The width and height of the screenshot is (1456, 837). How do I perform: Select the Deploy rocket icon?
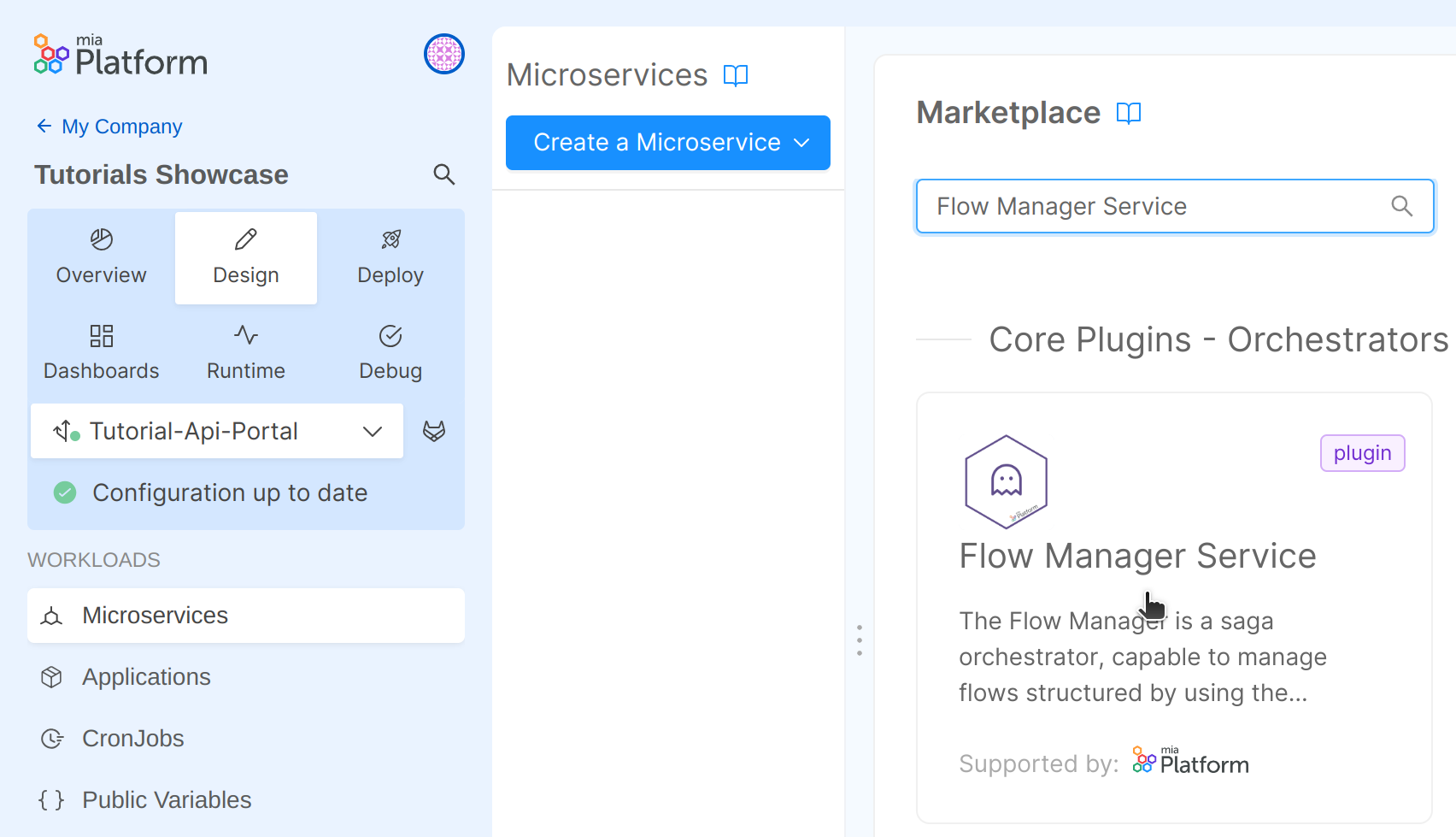(x=390, y=239)
